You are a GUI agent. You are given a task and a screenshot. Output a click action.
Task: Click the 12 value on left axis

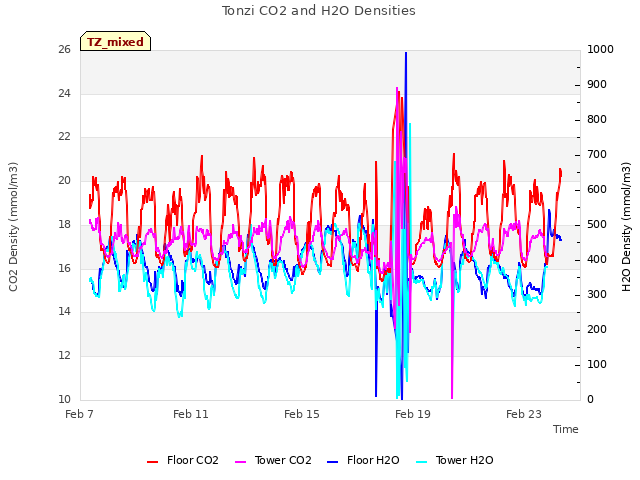click(64, 356)
